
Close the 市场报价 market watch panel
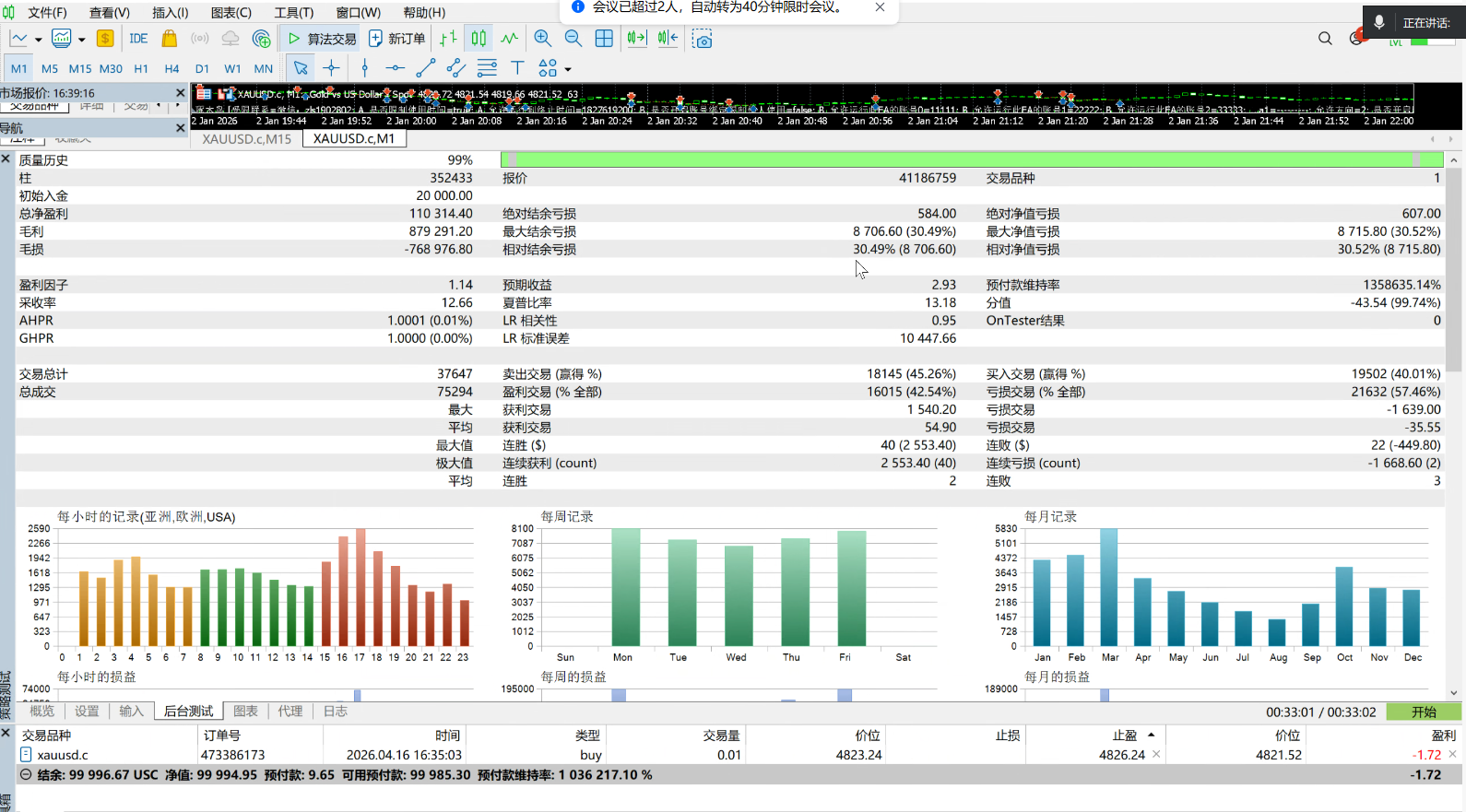(x=181, y=92)
